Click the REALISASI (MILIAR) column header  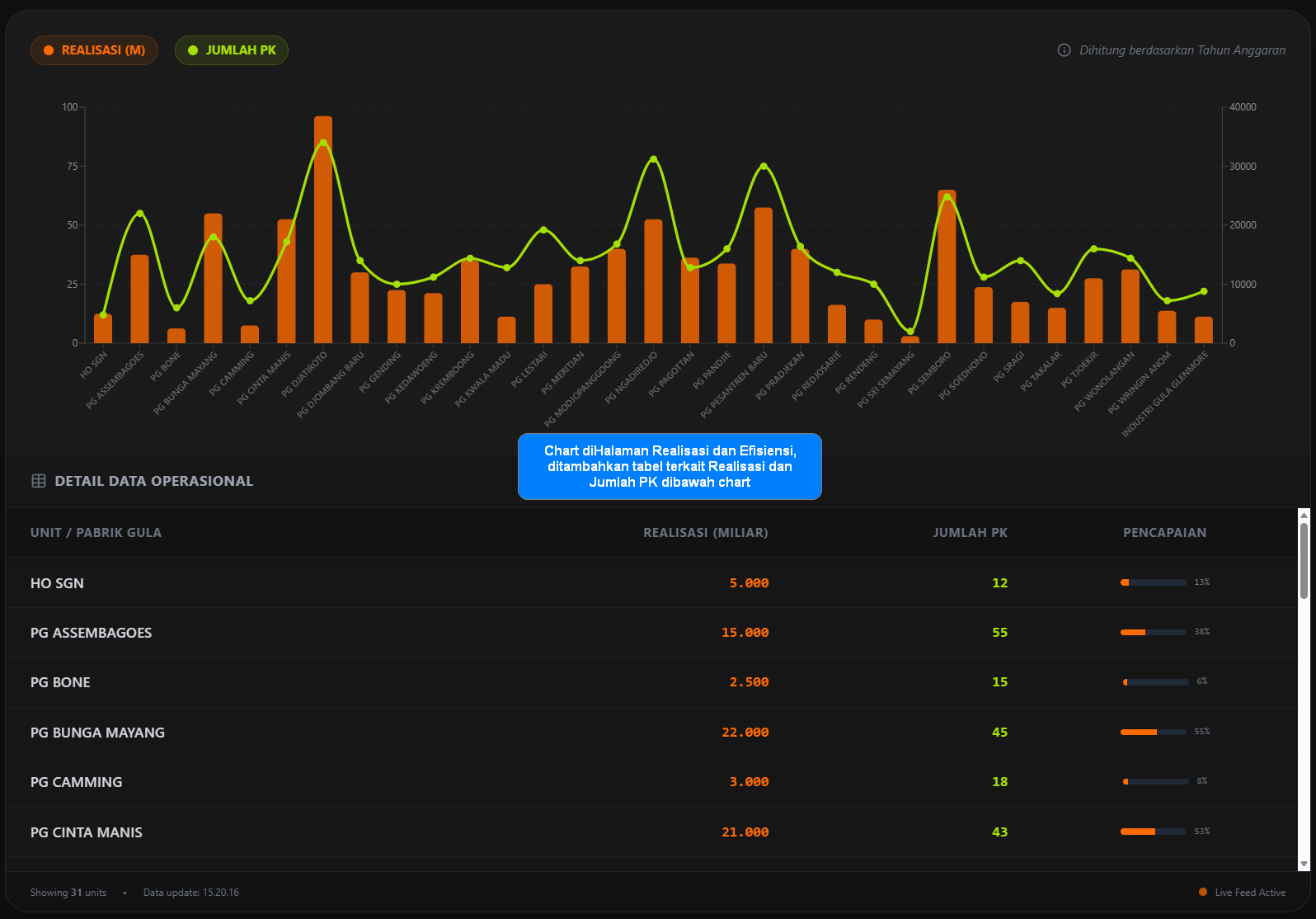[x=705, y=533]
